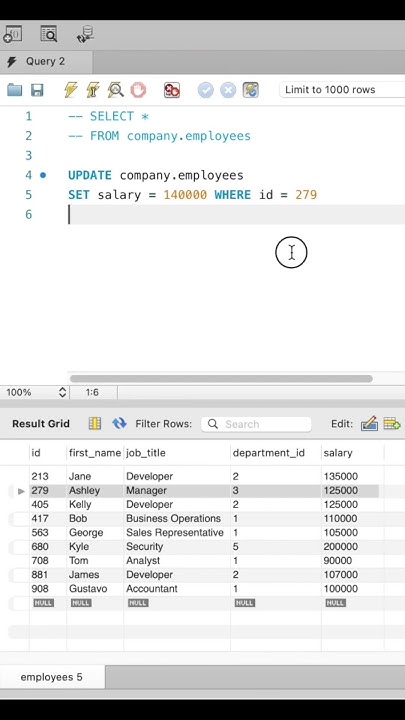Screen dimensions: 405x720
Task: Select the cell with id 213
Action: (48, 476)
